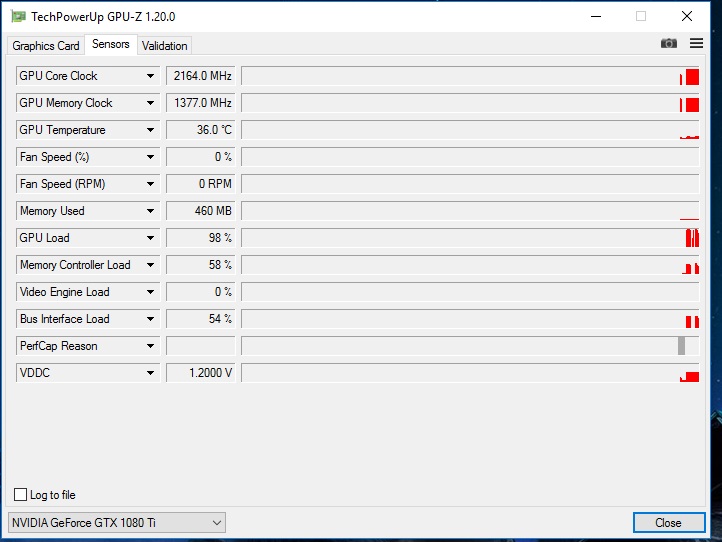Switch to the Graphics Card tab
722x542 pixels.
pos(46,46)
